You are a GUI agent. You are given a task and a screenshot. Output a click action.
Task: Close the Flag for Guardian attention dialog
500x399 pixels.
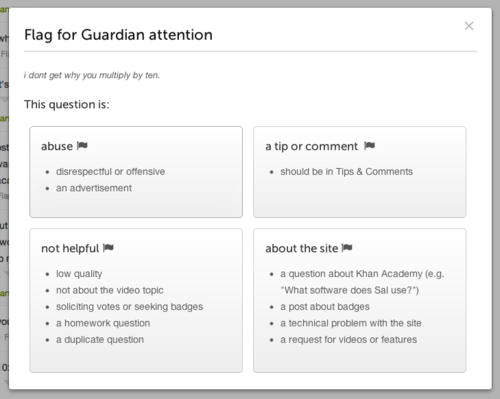tap(469, 26)
